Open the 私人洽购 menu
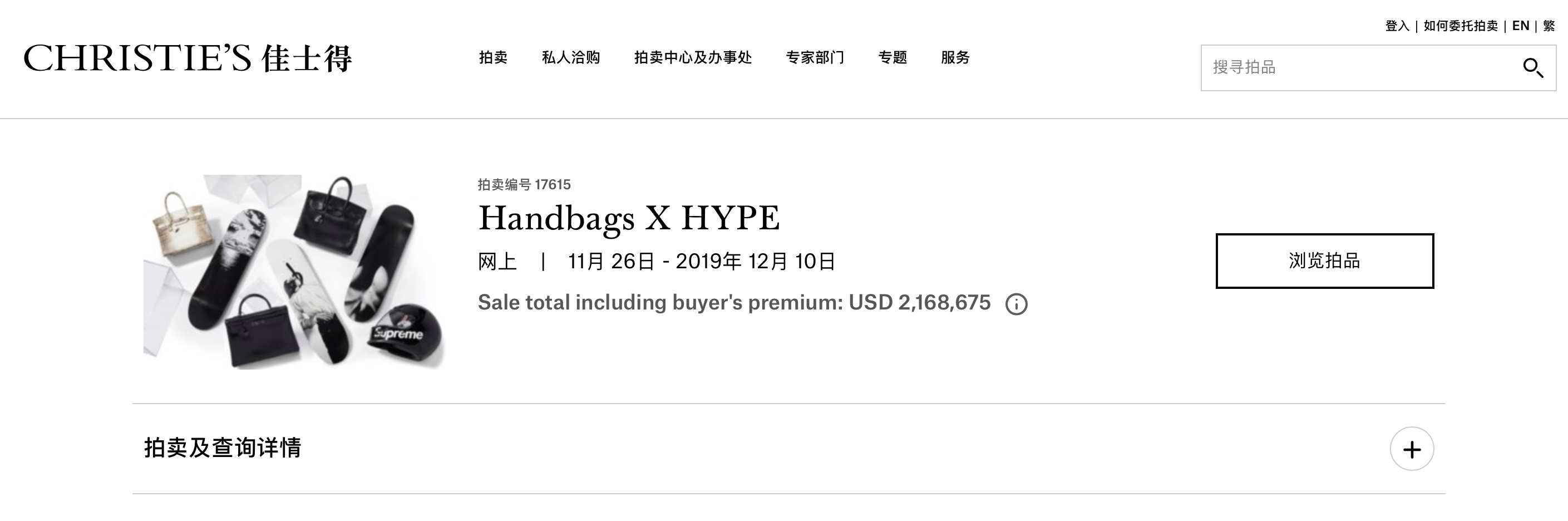 point(571,58)
